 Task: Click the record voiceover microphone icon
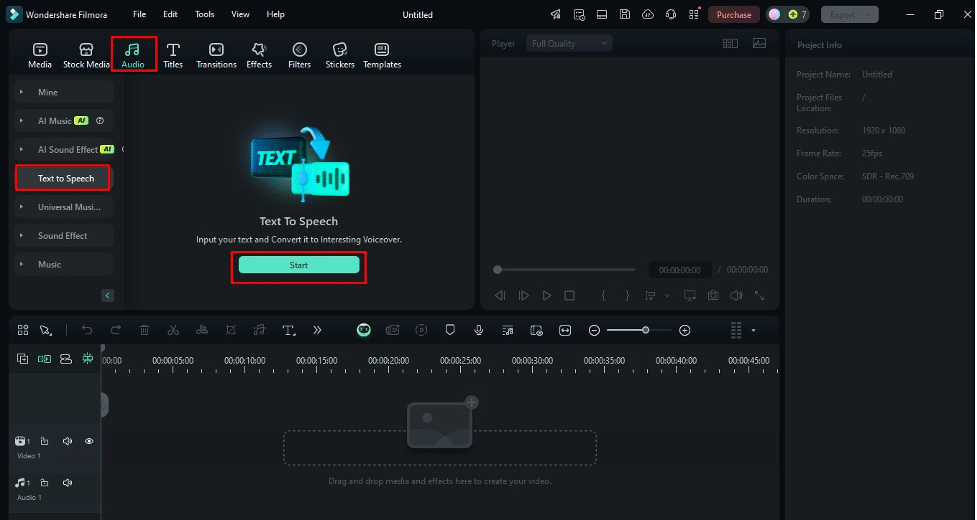tap(479, 330)
